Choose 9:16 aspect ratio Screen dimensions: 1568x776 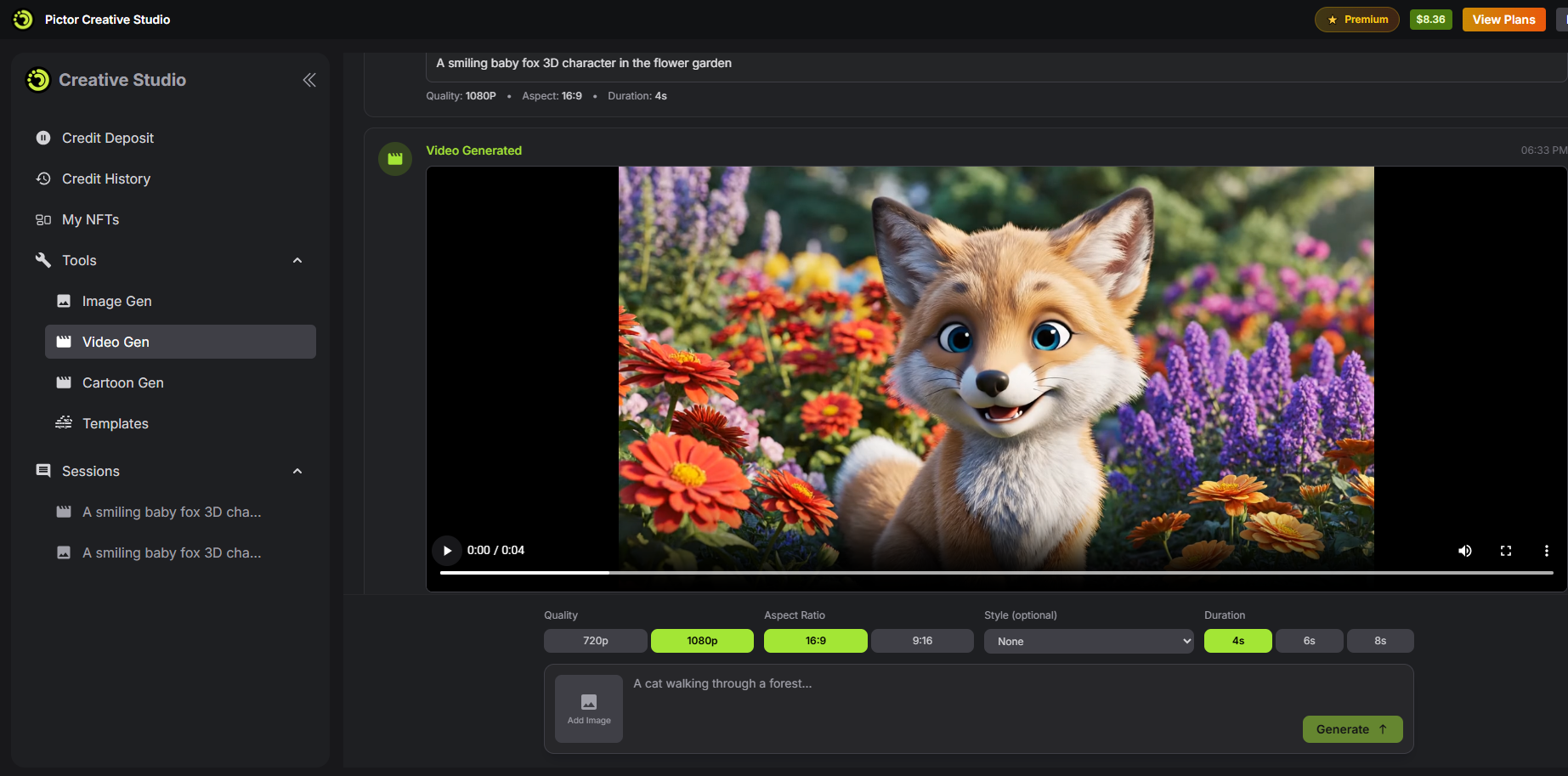tap(922, 641)
